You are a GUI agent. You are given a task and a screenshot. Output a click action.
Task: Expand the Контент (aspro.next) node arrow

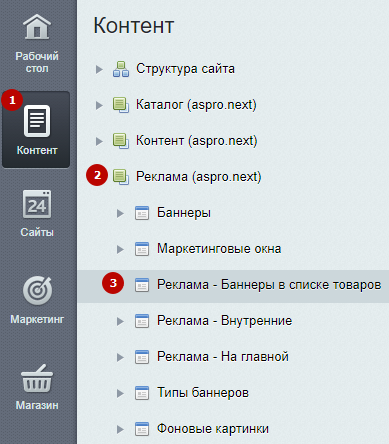pyautogui.click(x=99, y=141)
